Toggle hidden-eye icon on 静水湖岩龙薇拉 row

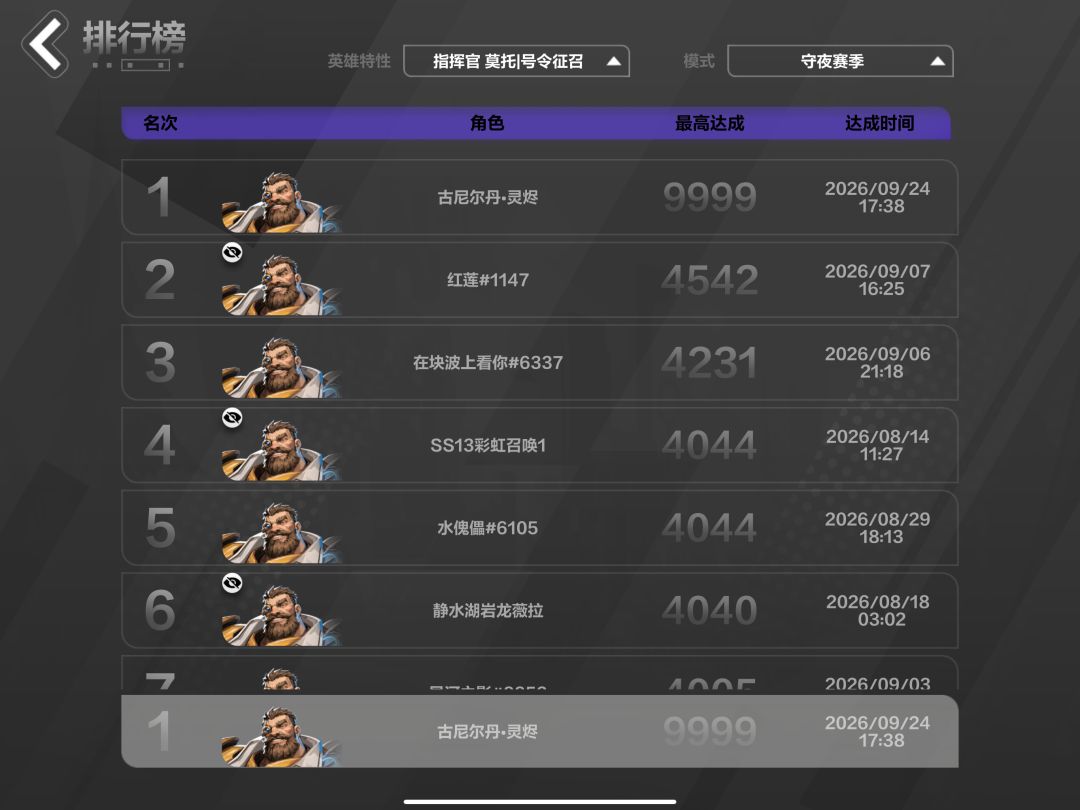(x=232, y=583)
